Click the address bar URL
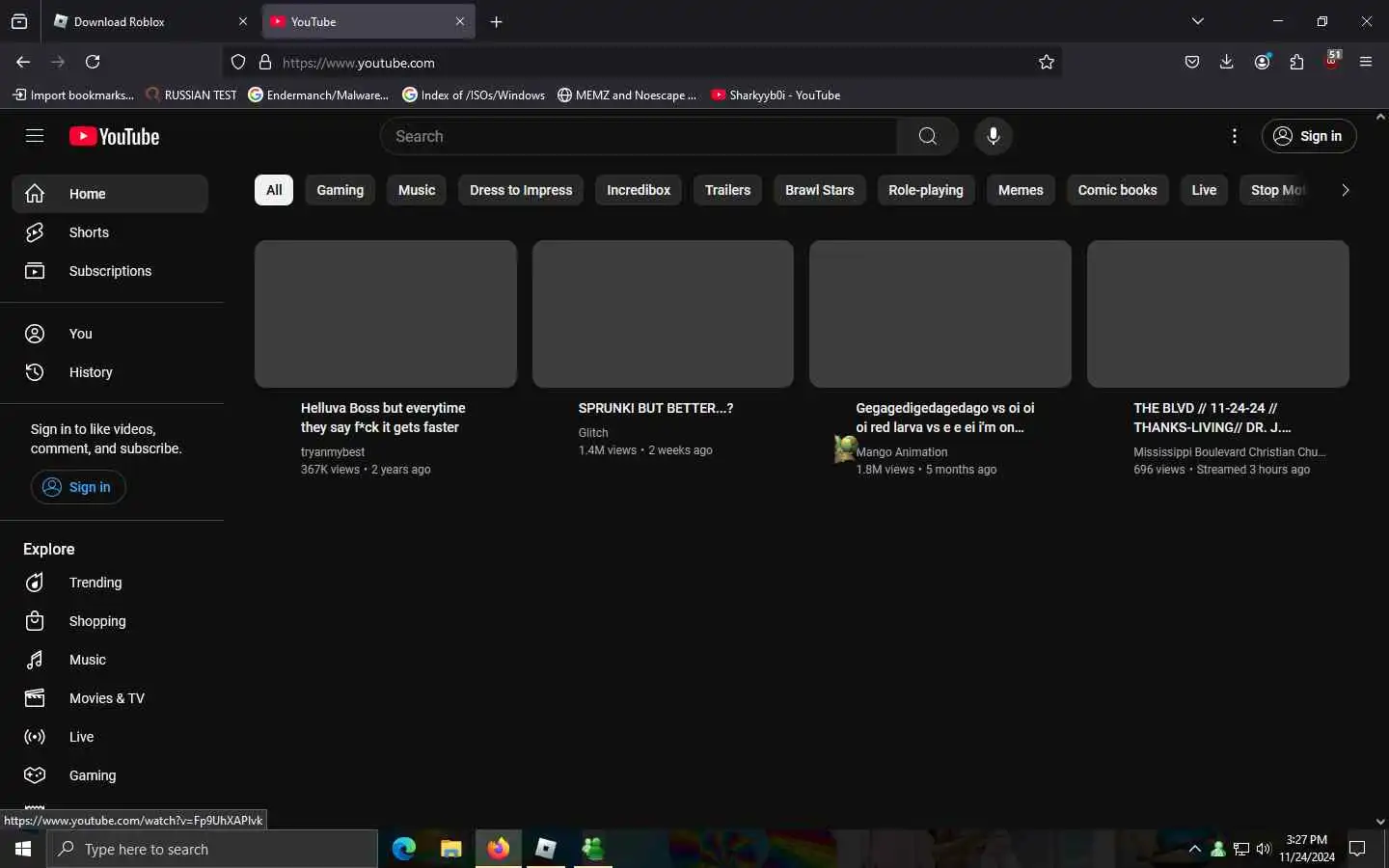This screenshot has height=868, width=1389. tap(359, 63)
